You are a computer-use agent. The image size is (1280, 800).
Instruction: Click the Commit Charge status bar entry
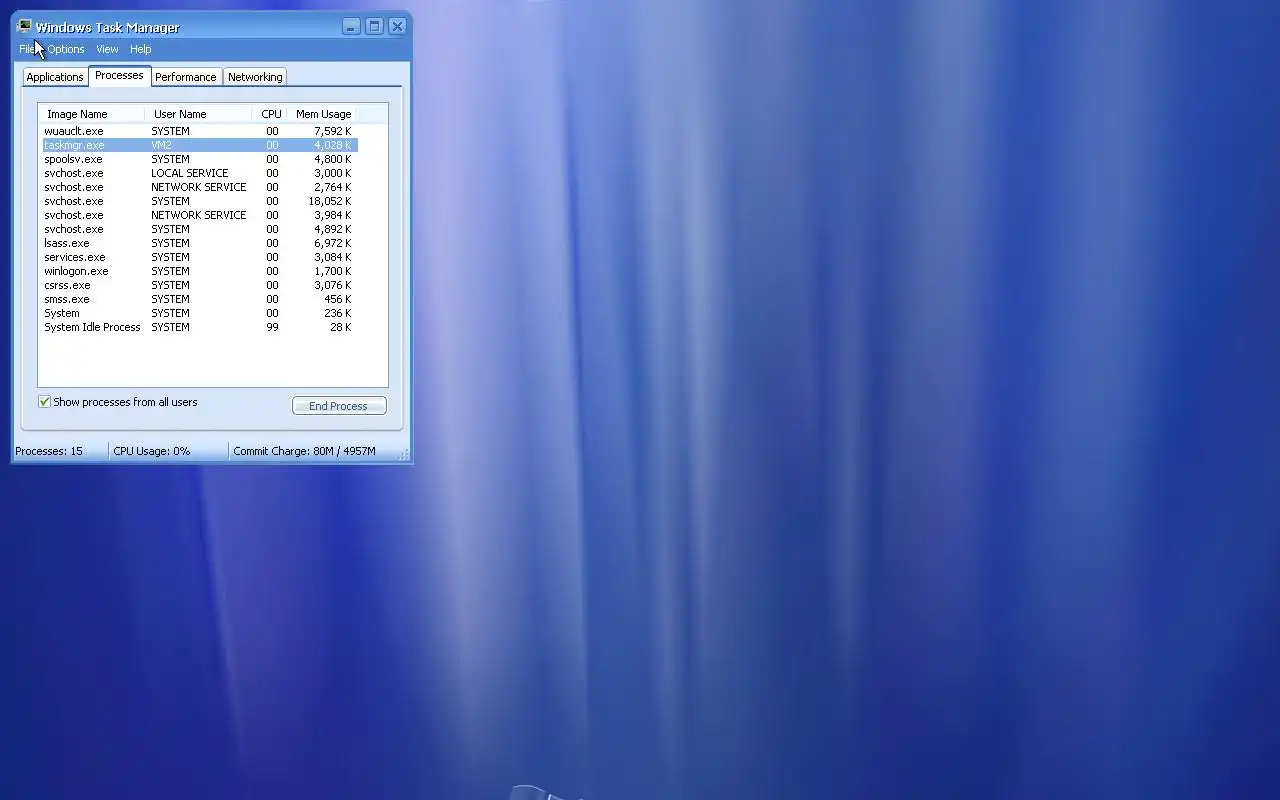tap(314, 451)
